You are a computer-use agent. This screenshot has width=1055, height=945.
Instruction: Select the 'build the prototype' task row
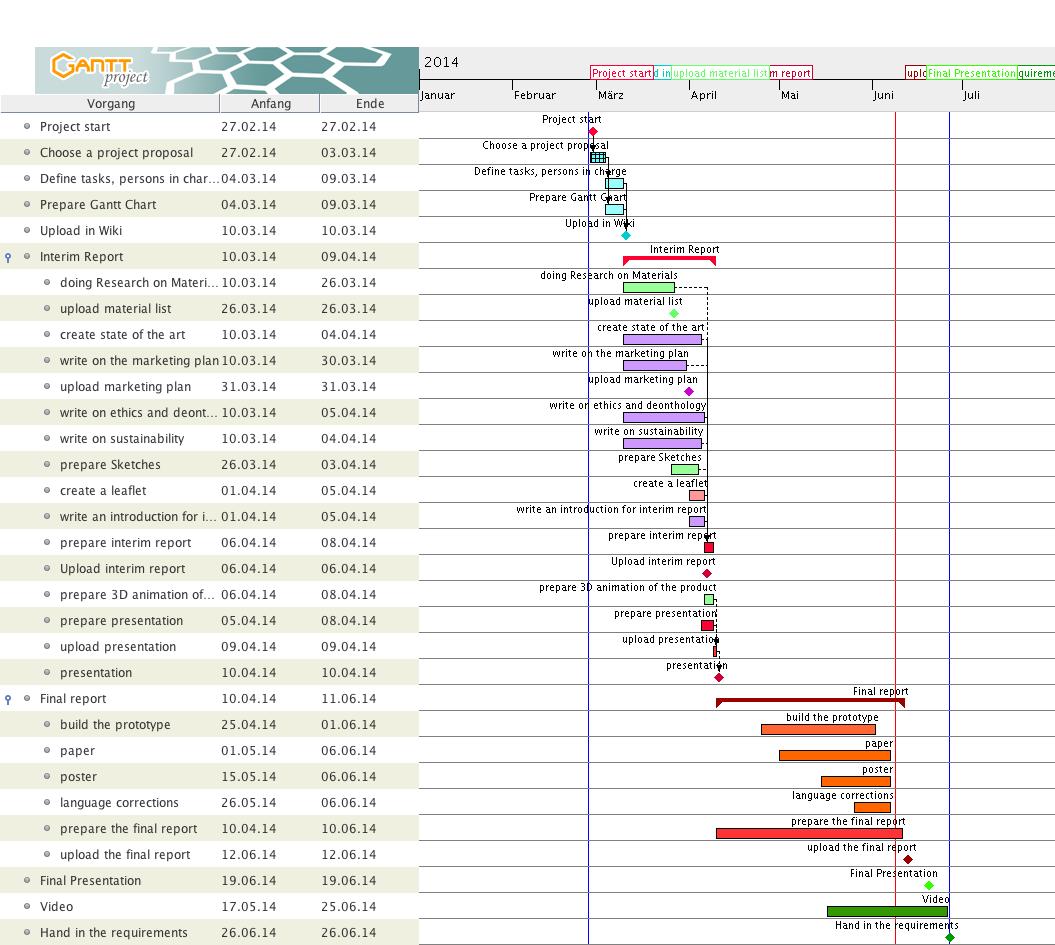(x=115, y=725)
